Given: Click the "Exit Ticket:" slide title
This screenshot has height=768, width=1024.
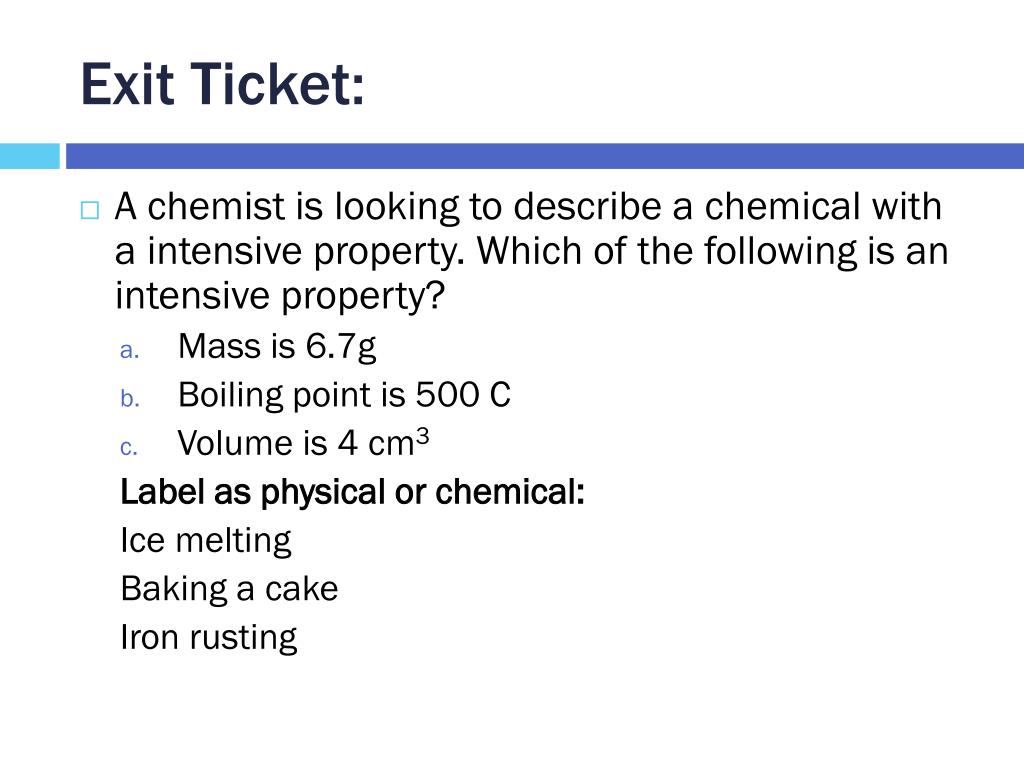Looking at the screenshot, I should click(222, 84).
